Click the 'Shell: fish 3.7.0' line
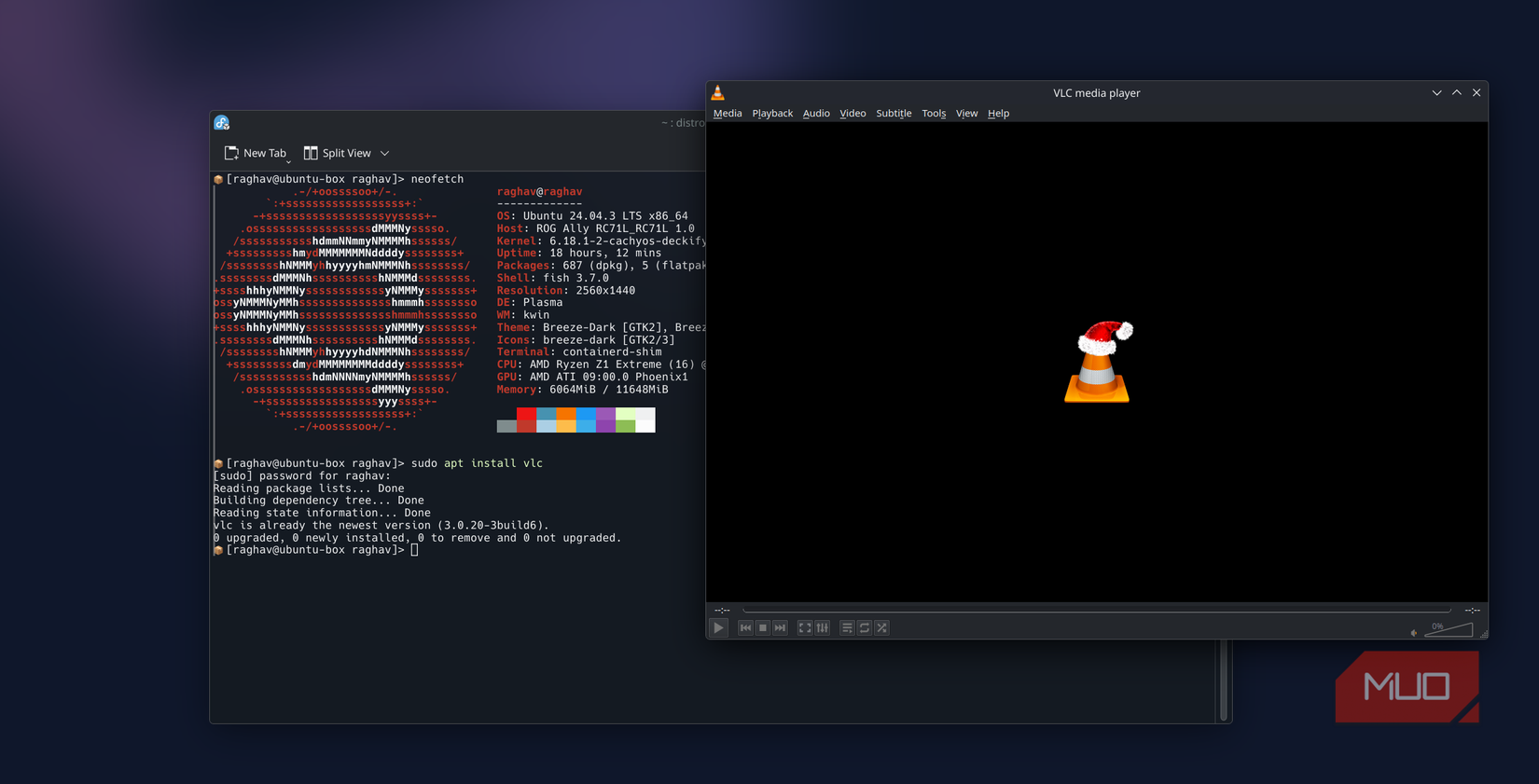1539x784 pixels. coord(552,278)
